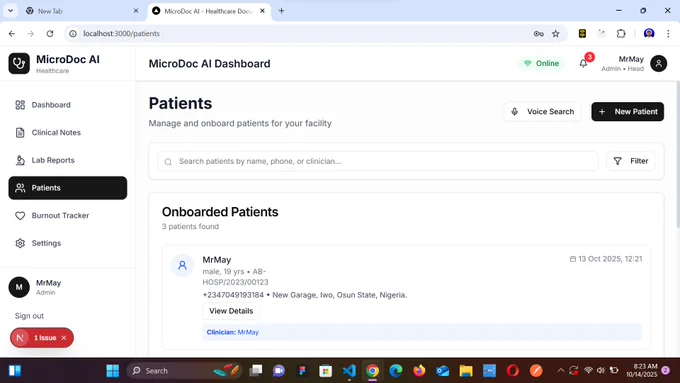This screenshot has height=383, width=680.
Task: Dismiss the 1 Issue badge
Action: (x=64, y=338)
